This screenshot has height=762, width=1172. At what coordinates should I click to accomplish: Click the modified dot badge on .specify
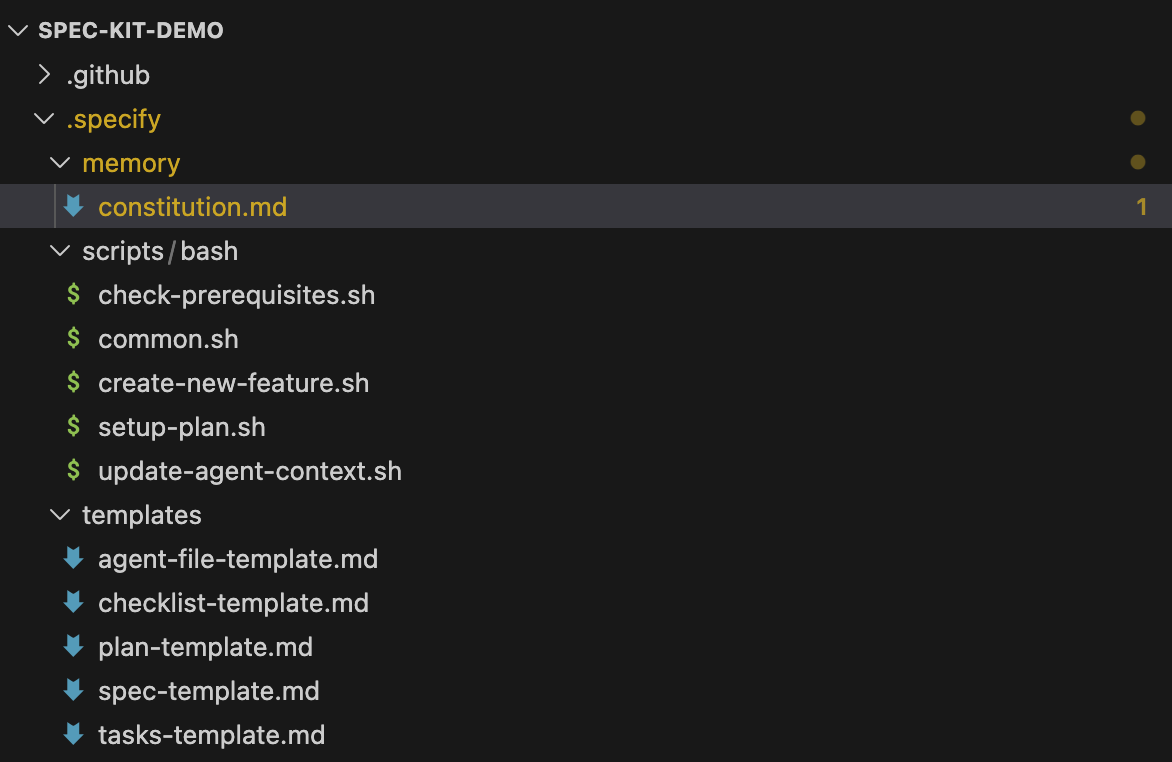click(1137, 119)
